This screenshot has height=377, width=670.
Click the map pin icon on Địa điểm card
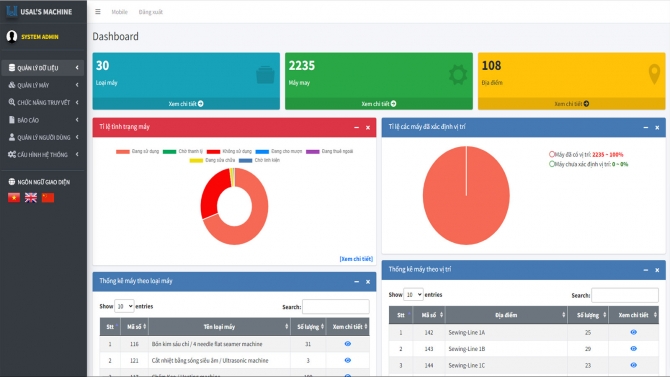[654, 75]
